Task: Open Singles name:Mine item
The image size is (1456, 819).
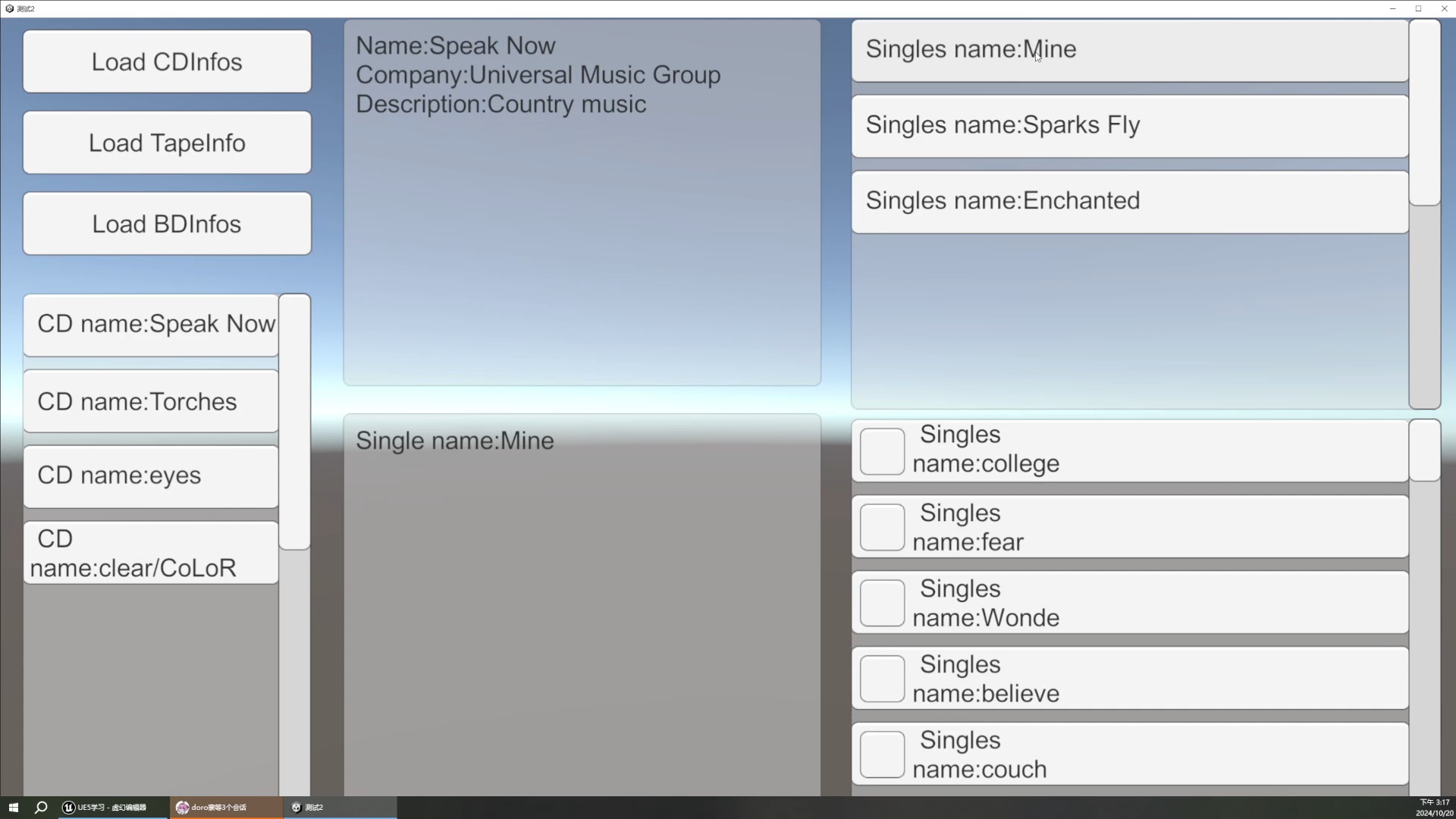Action: [x=1130, y=50]
